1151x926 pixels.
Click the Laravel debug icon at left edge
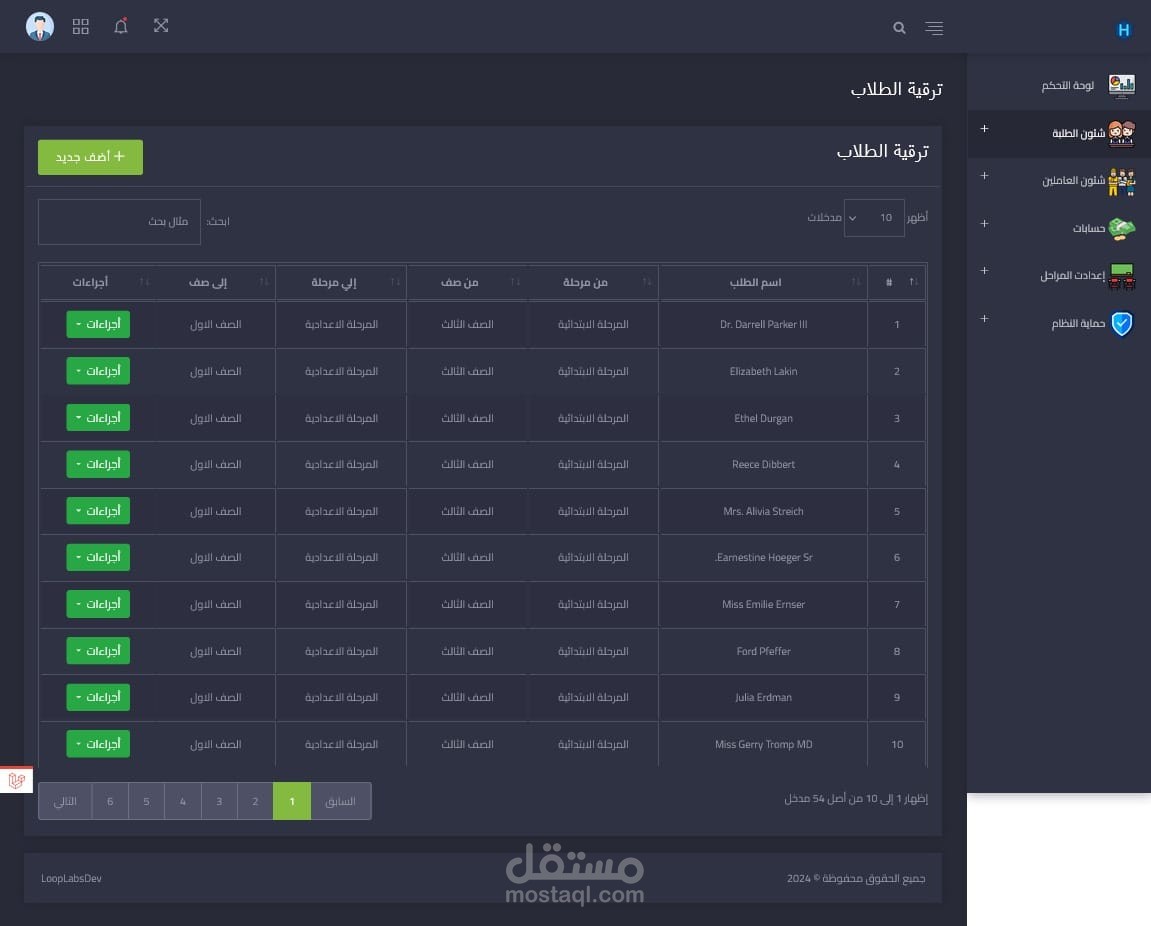pos(16,780)
